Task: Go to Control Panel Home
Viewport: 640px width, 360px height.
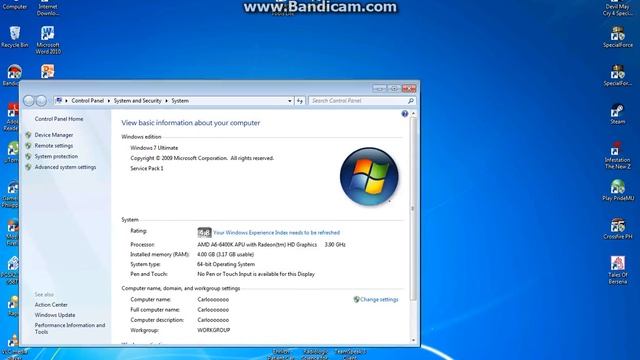Action: click(x=59, y=119)
